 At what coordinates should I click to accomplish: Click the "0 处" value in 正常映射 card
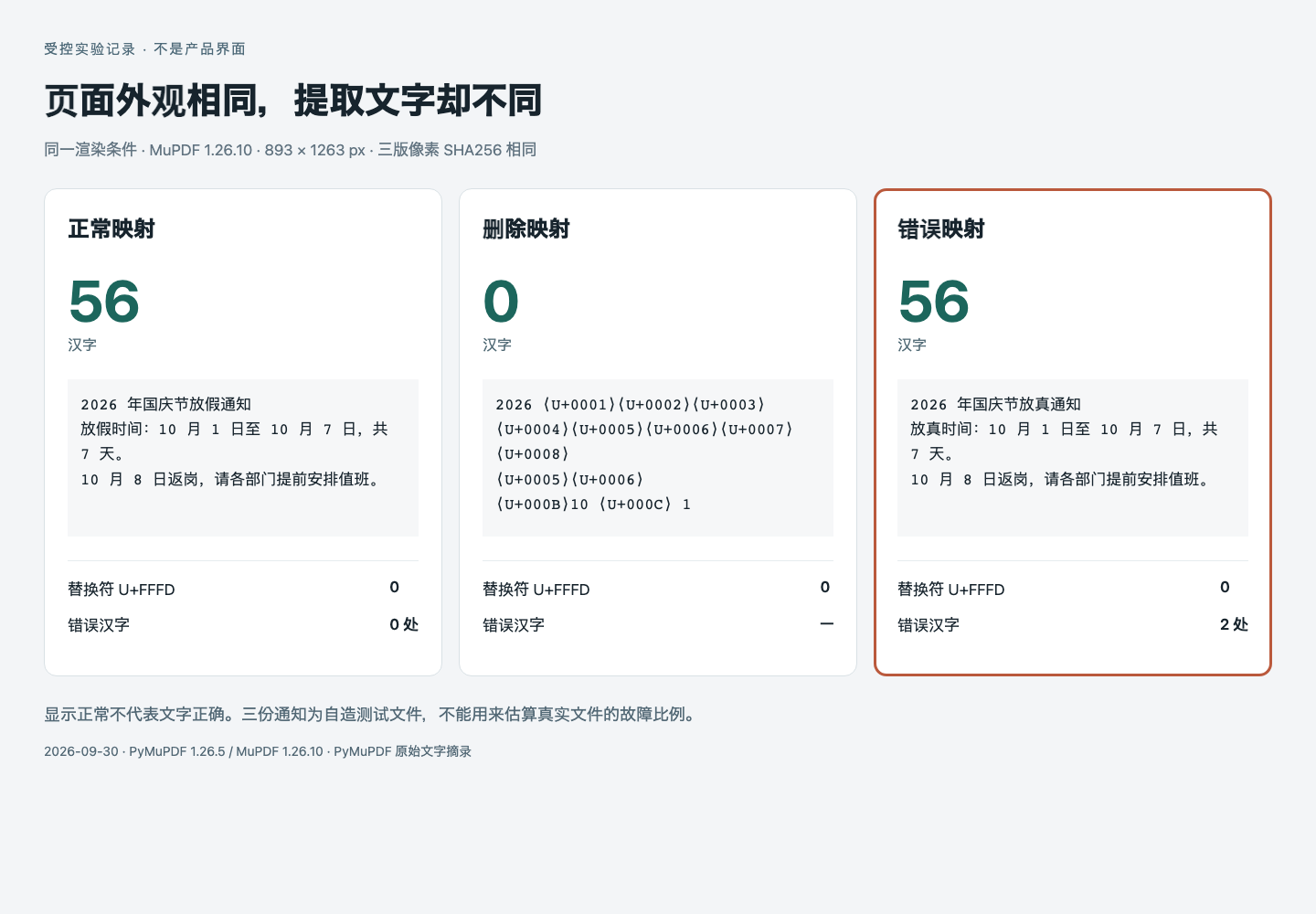[404, 624]
